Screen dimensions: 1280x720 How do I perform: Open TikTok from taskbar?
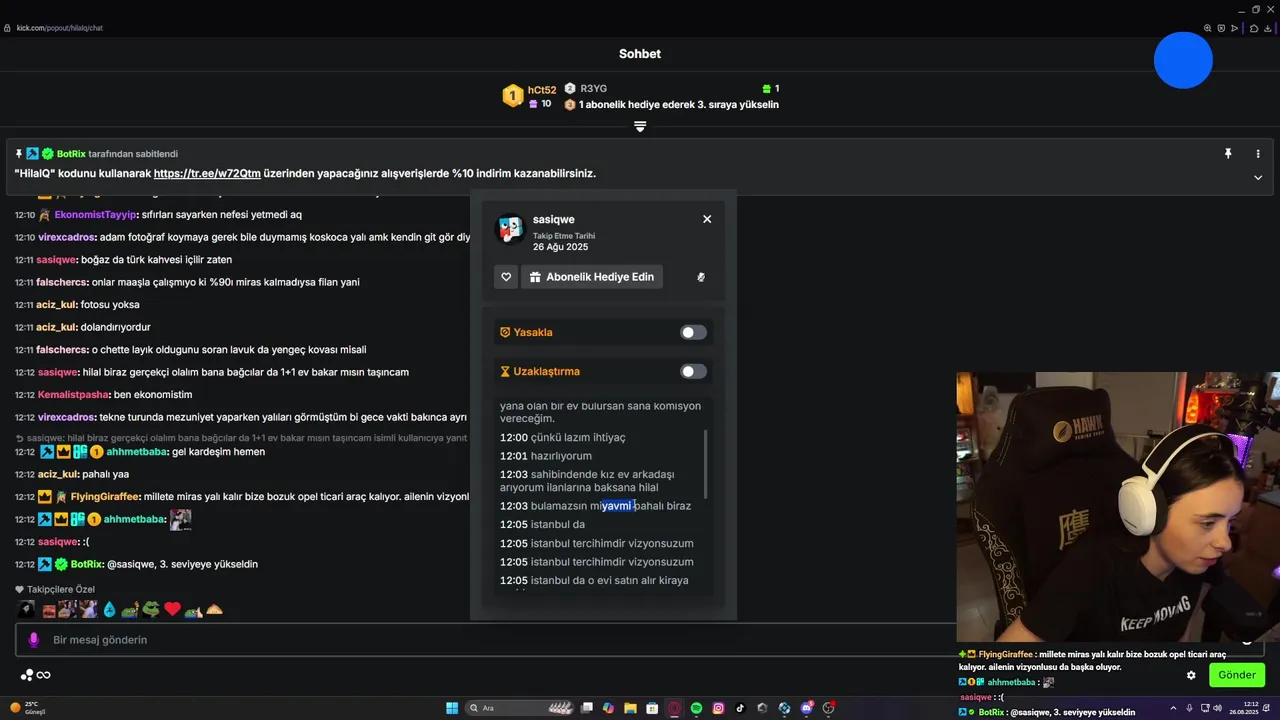tap(740, 708)
